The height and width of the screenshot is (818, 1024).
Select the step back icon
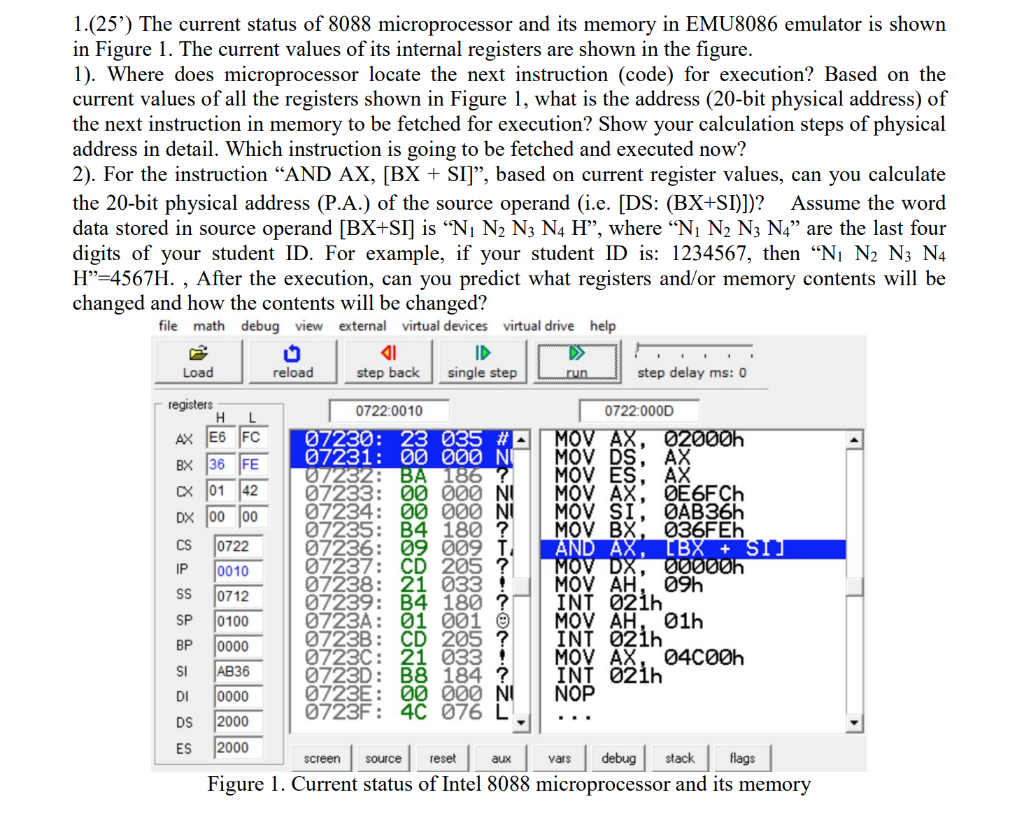point(388,355)
